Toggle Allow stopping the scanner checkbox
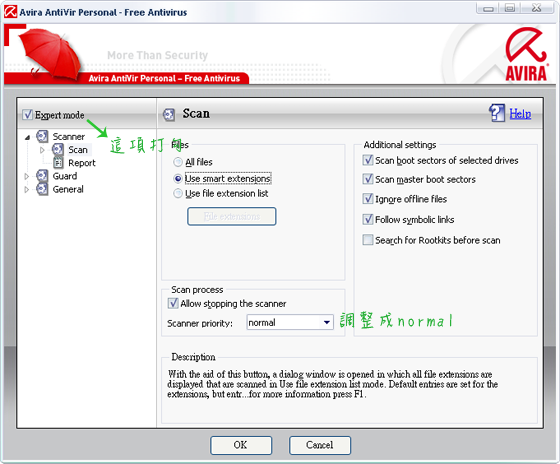 tap(173, 304)
